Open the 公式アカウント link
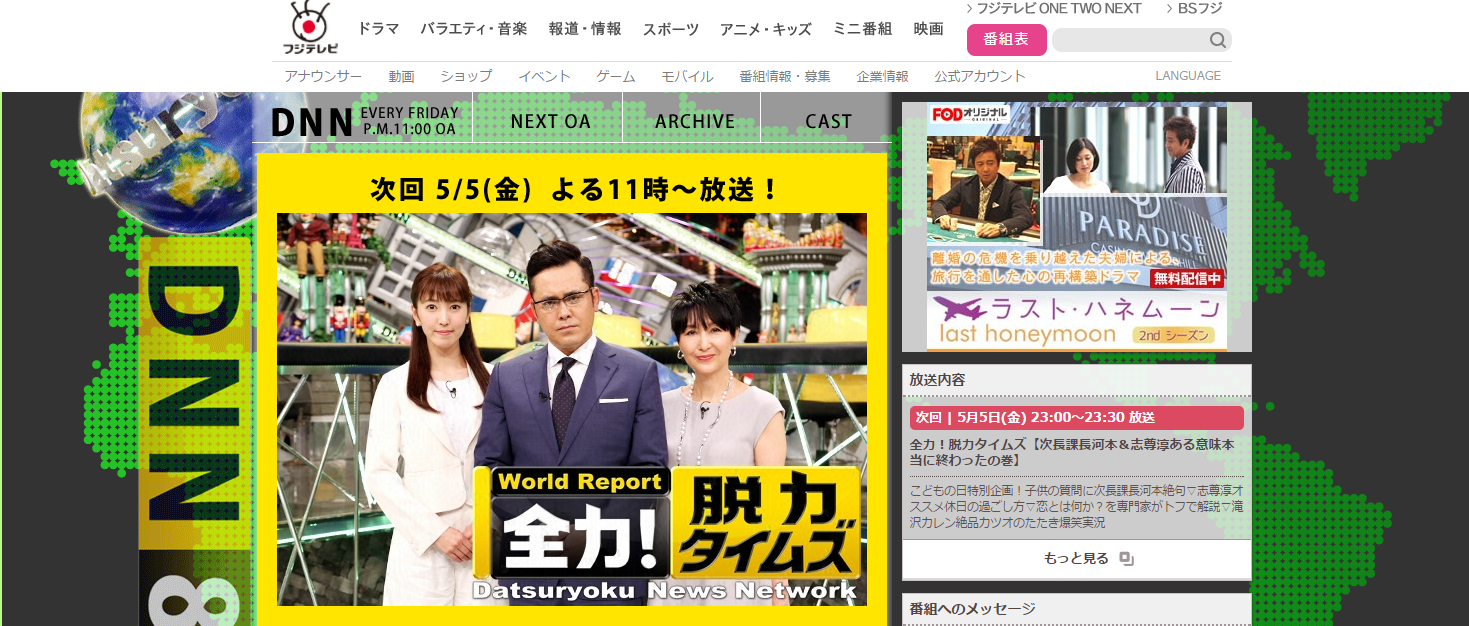1469x626 pixels. click(980, 76)
